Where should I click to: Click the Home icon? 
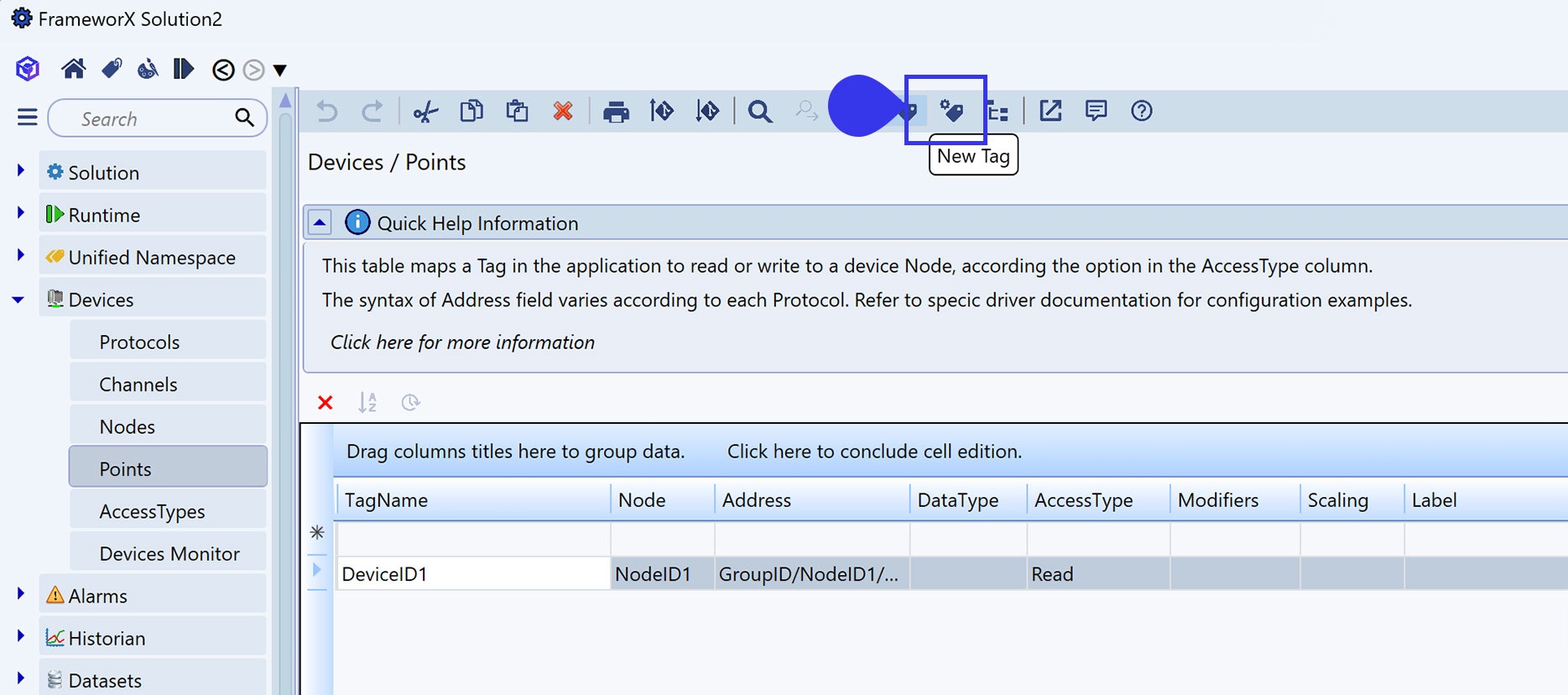coord(74,69)
